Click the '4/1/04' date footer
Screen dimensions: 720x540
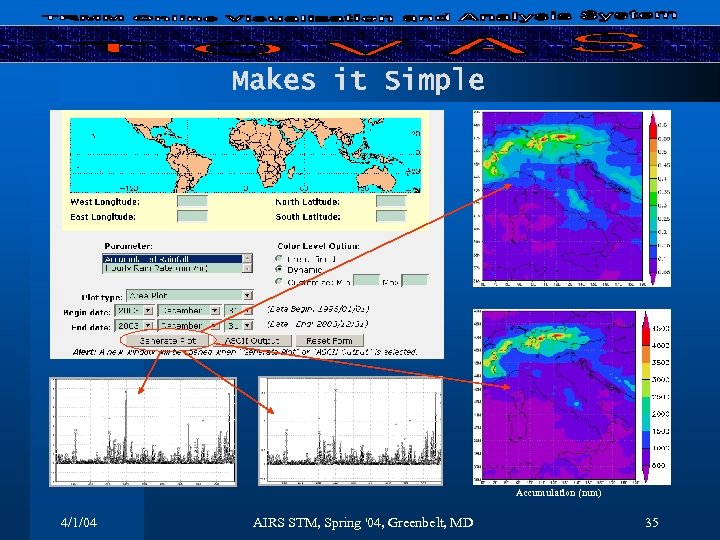pyautogui.click(x=79, y=522)
